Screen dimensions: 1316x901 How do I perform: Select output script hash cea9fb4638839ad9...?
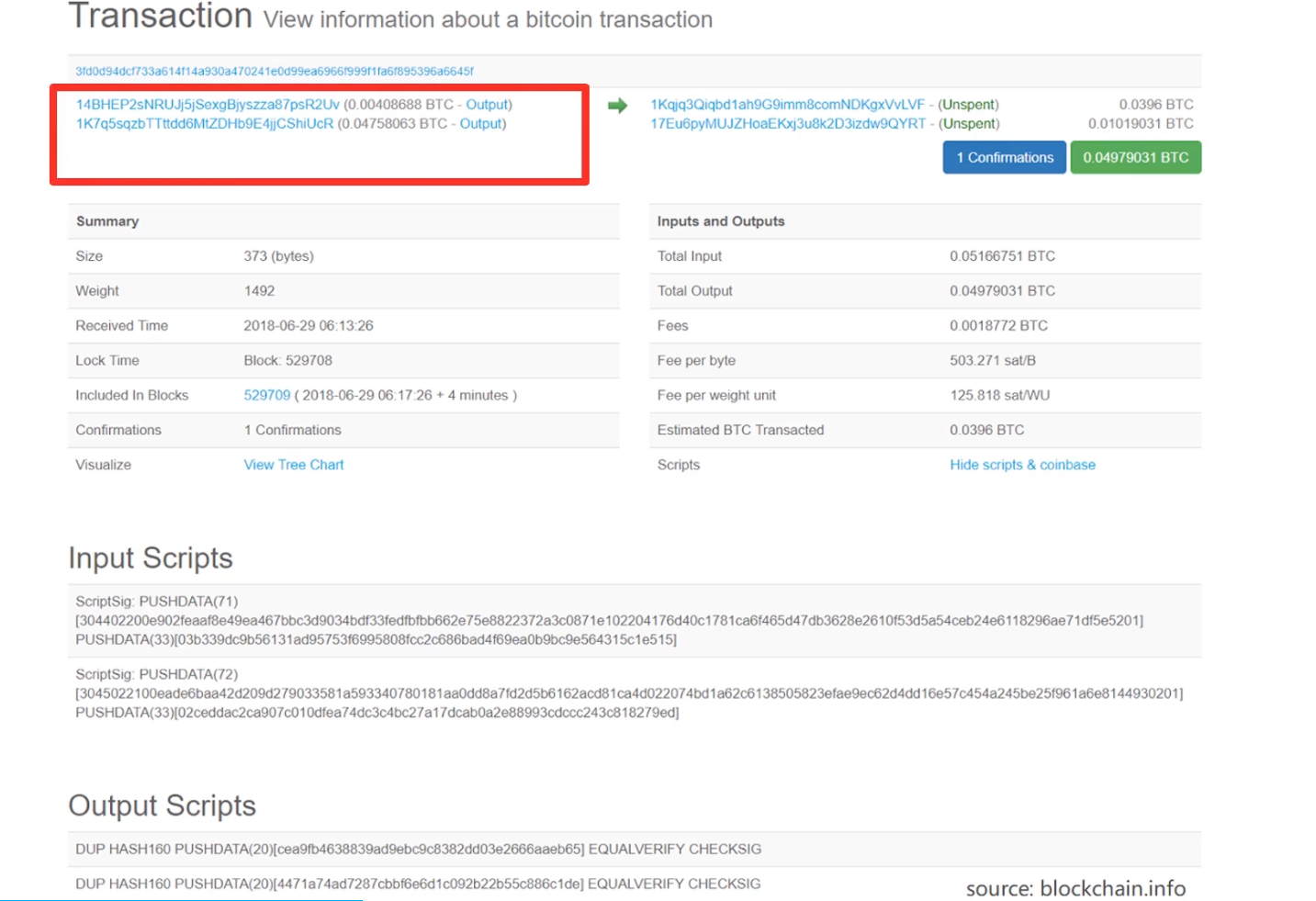pyautogui.click(x=429, y=850)
